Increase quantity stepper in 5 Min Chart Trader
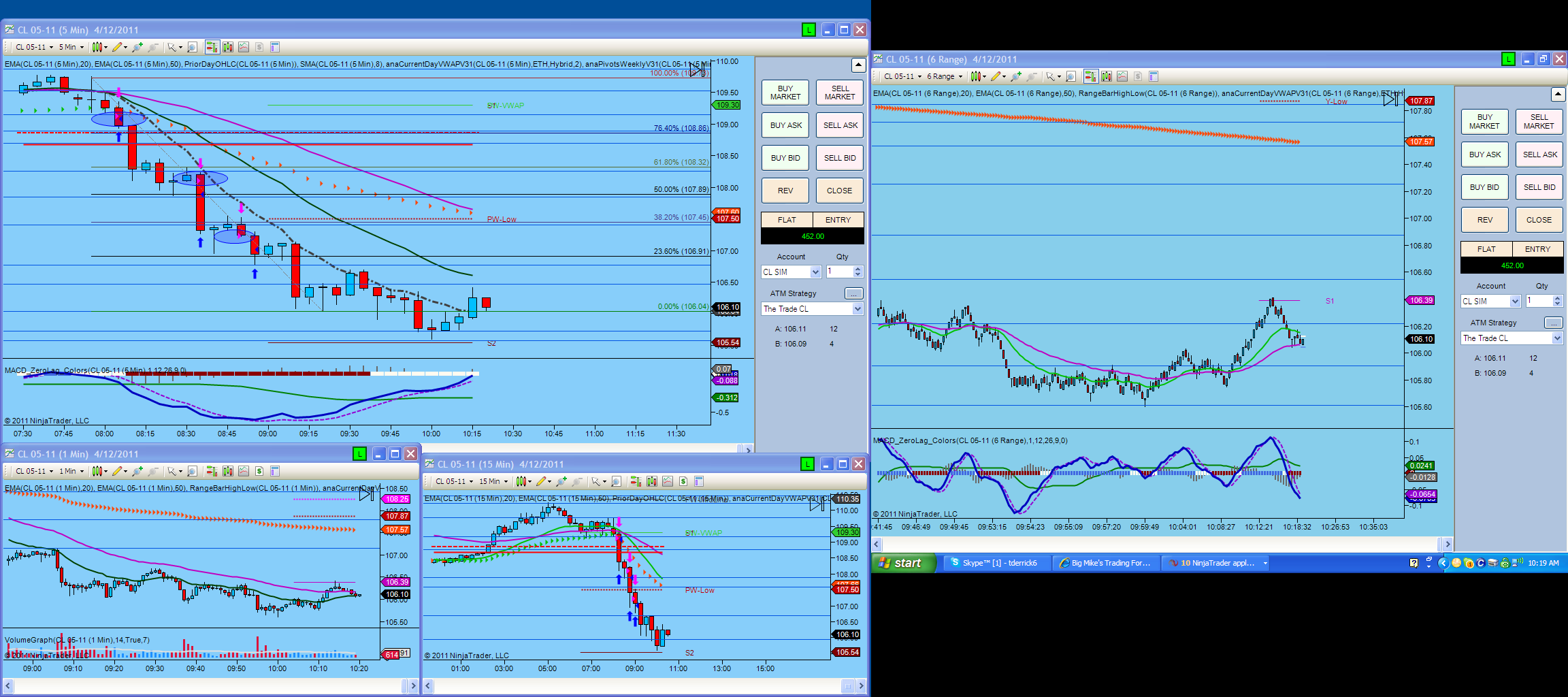1568x697 pixels. point(857,269)
